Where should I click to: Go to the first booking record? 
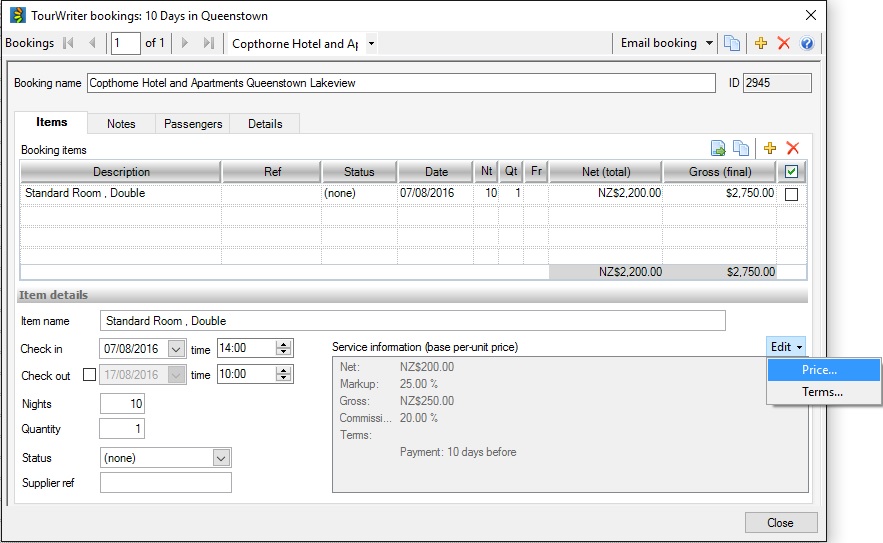pyautogui.click(x=68, y=43)
